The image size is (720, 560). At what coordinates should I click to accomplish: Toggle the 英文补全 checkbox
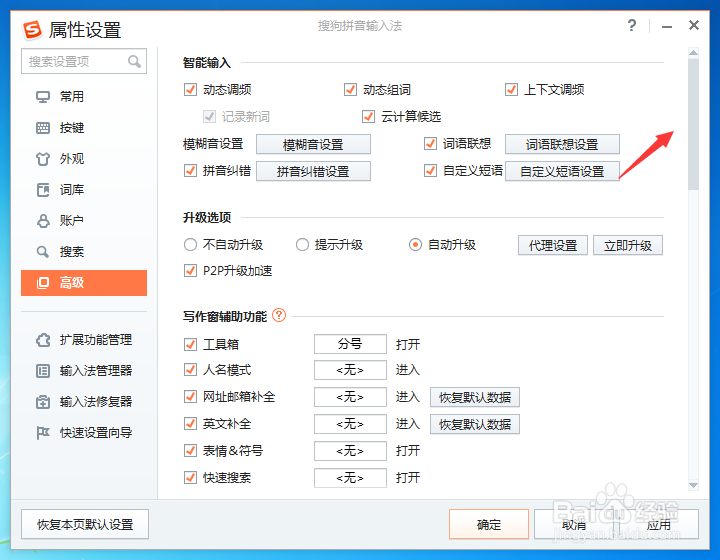tap(190, 424)
